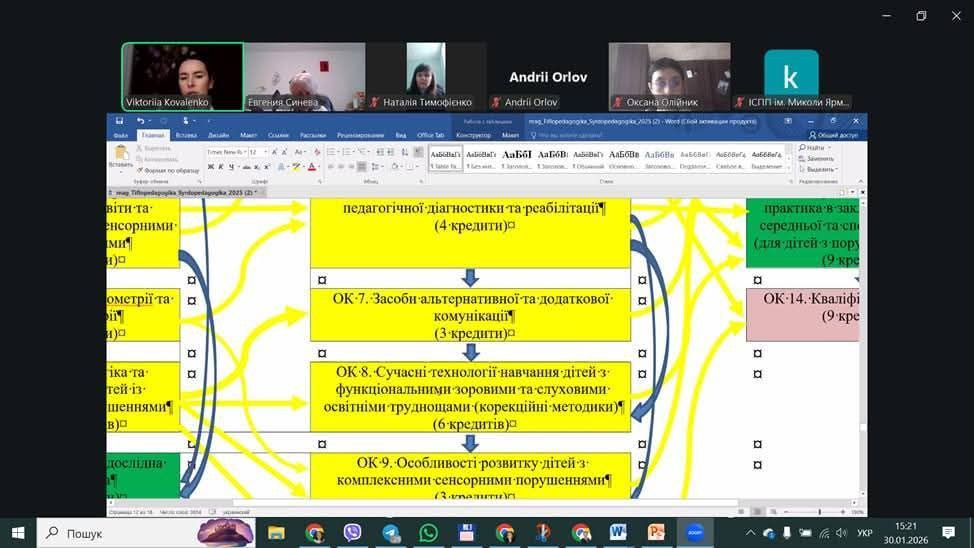974x548 pixels.
Task: Click the Save icon in Word's quick access toolbar
Action: coord(119,121)
